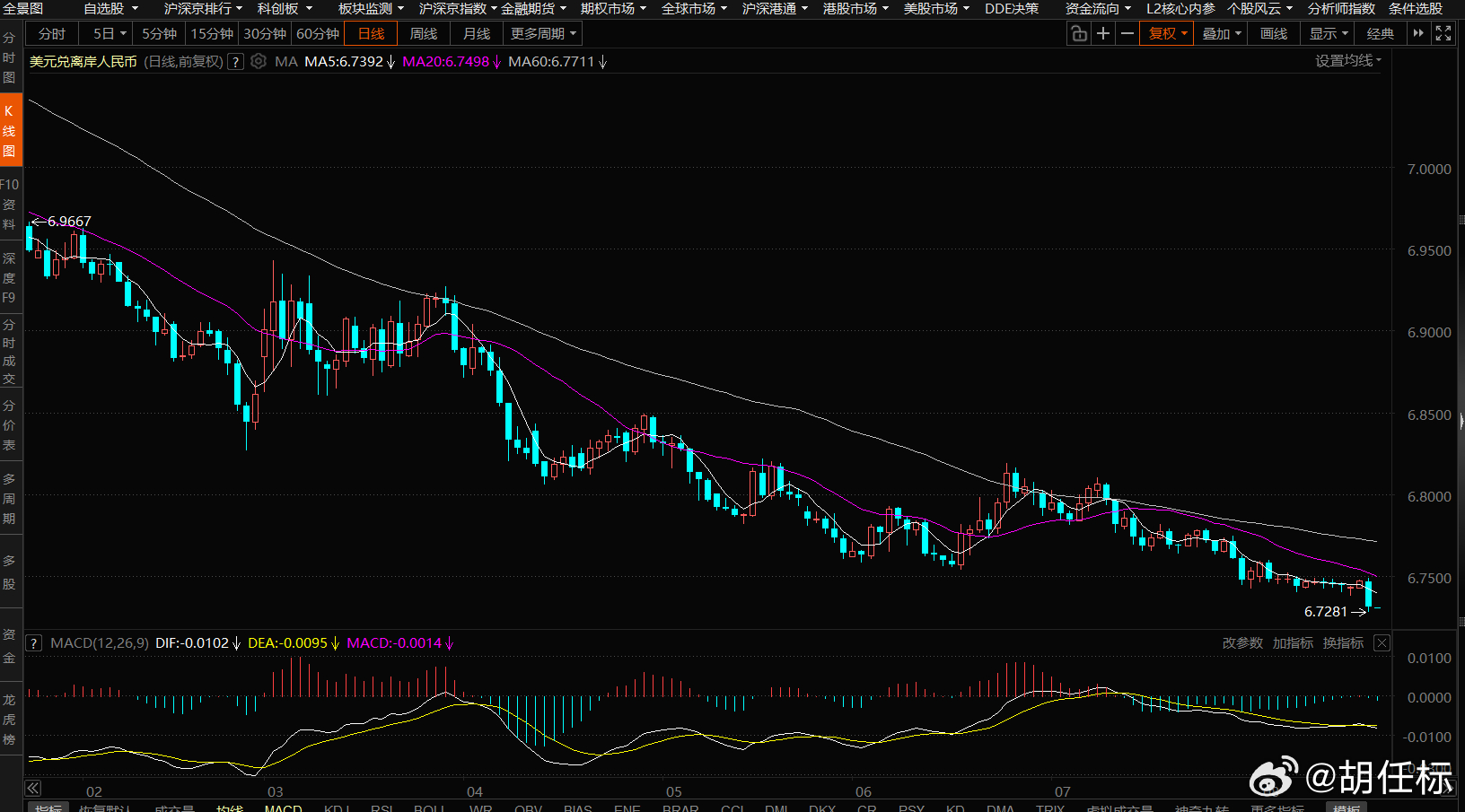Expand the 期权市场 menu

(613, 9)
